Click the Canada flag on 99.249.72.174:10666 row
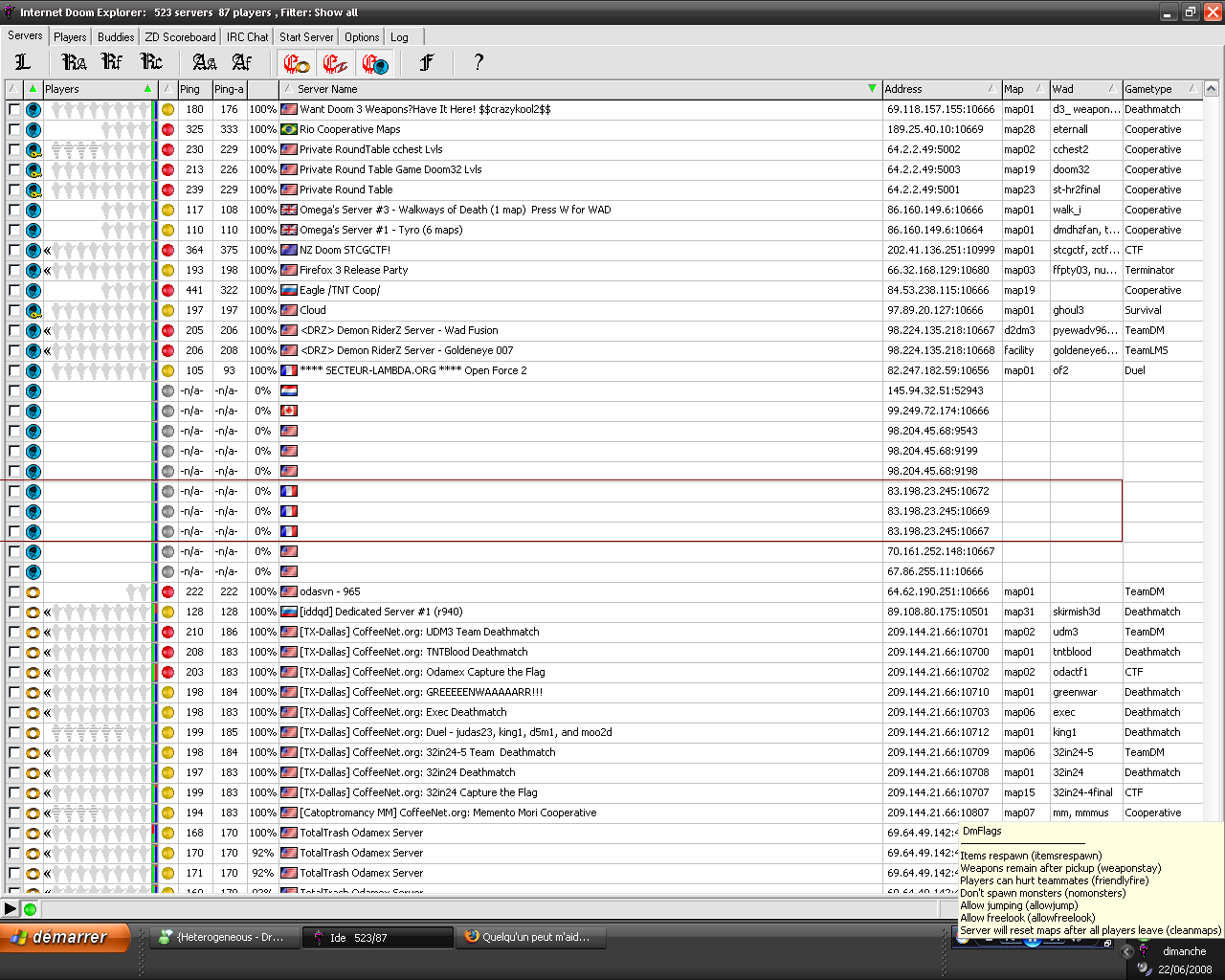Image resolution: width=1225 pixels, height=980 pixels. point(289,411)
